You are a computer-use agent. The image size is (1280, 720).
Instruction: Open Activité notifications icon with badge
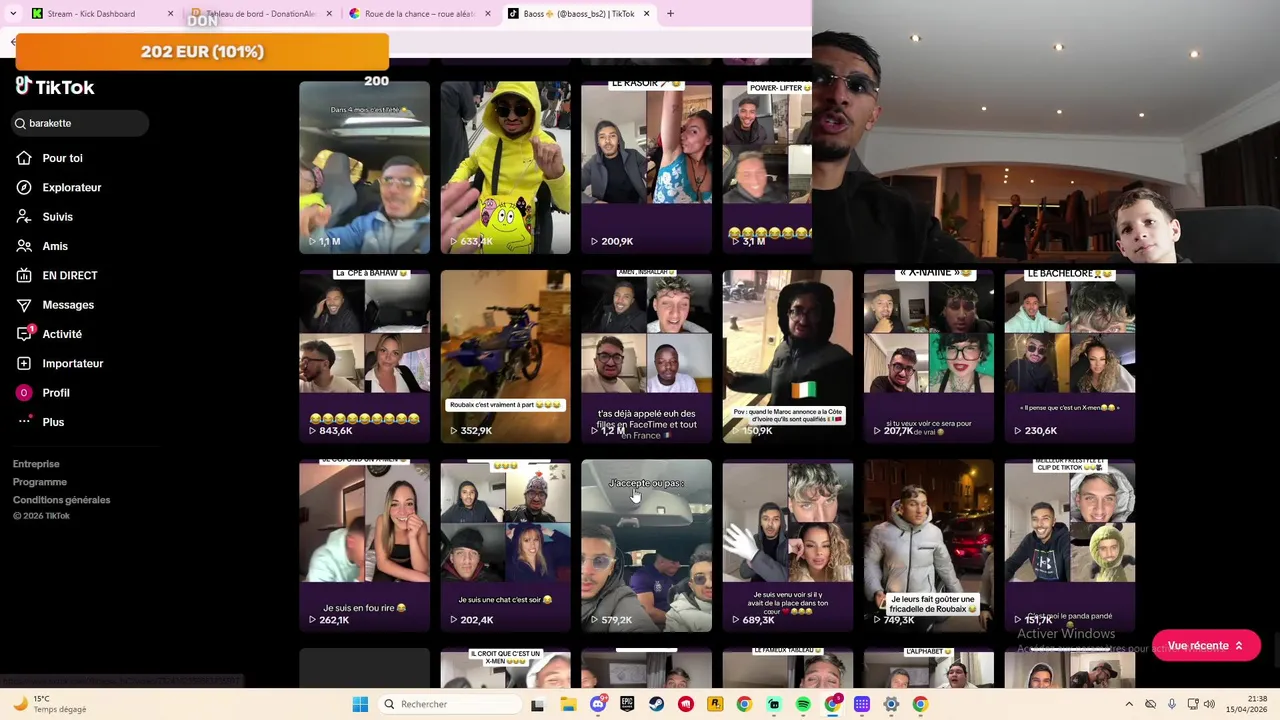coord(23,334)
